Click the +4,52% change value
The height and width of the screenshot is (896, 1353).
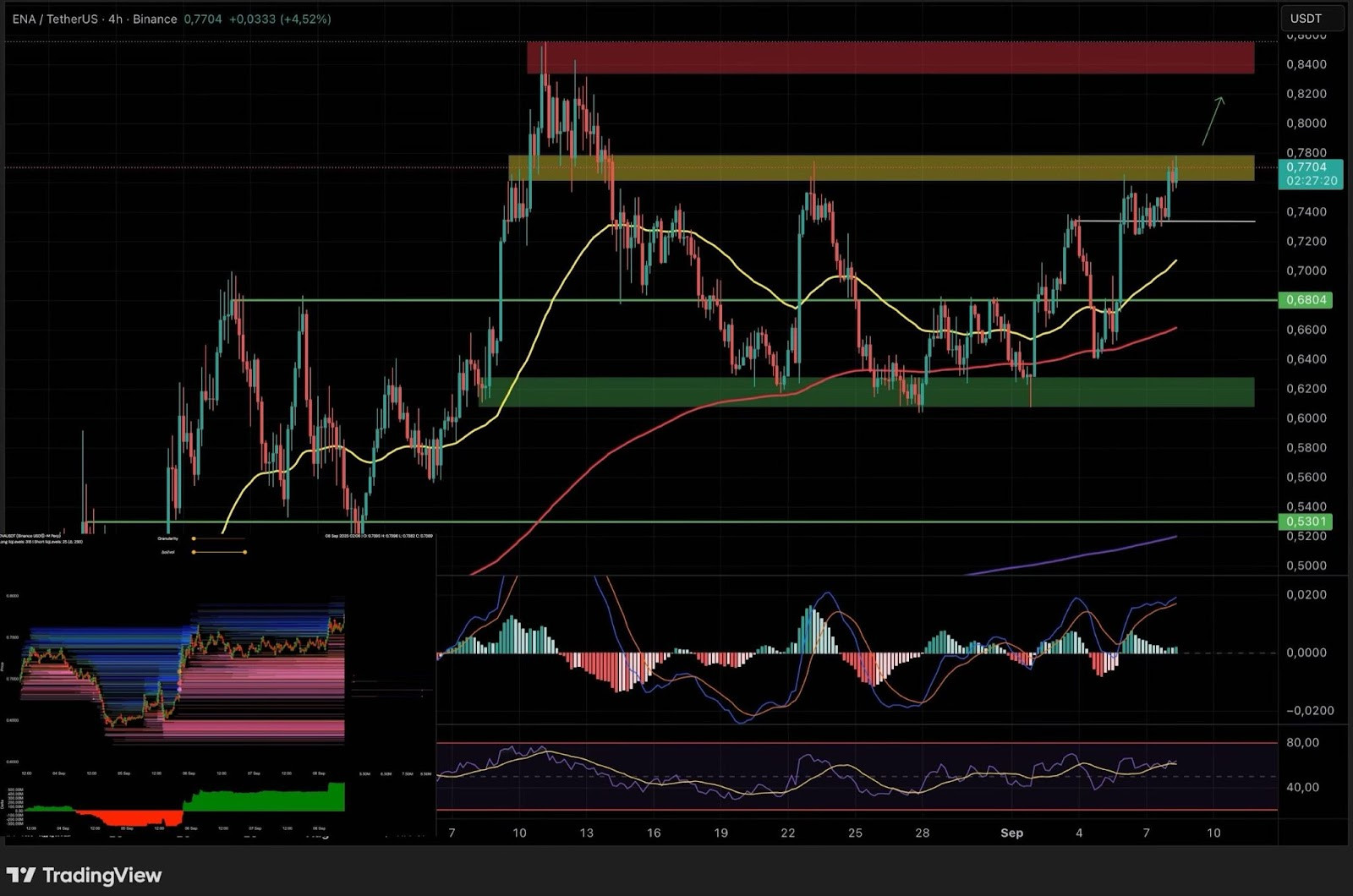304,19
